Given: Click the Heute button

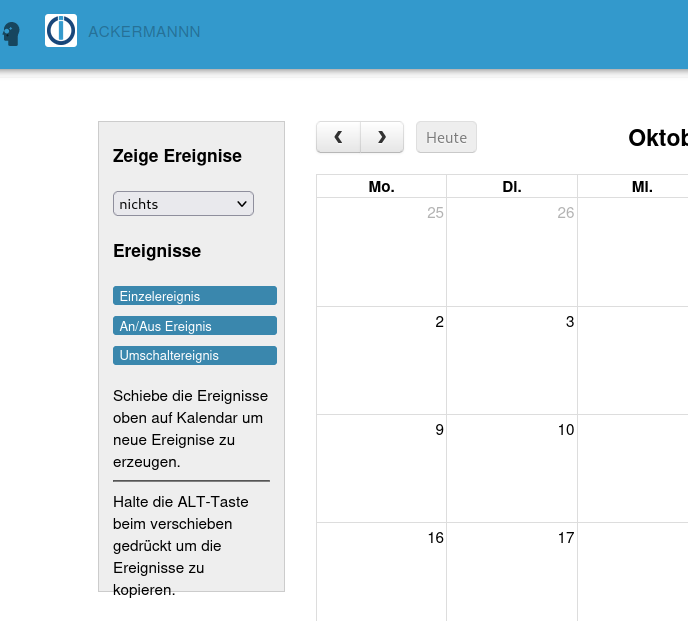Looking at the screenshot, I should (x=446, y=137).
